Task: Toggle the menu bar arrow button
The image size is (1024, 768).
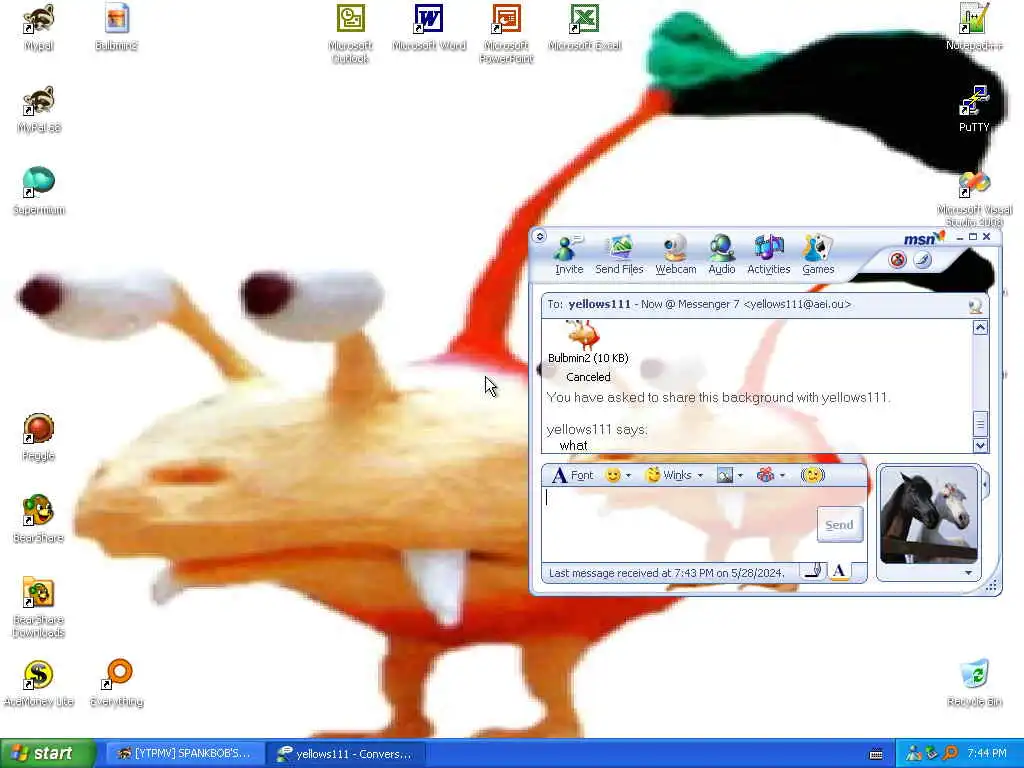Action: click(539, 236)
